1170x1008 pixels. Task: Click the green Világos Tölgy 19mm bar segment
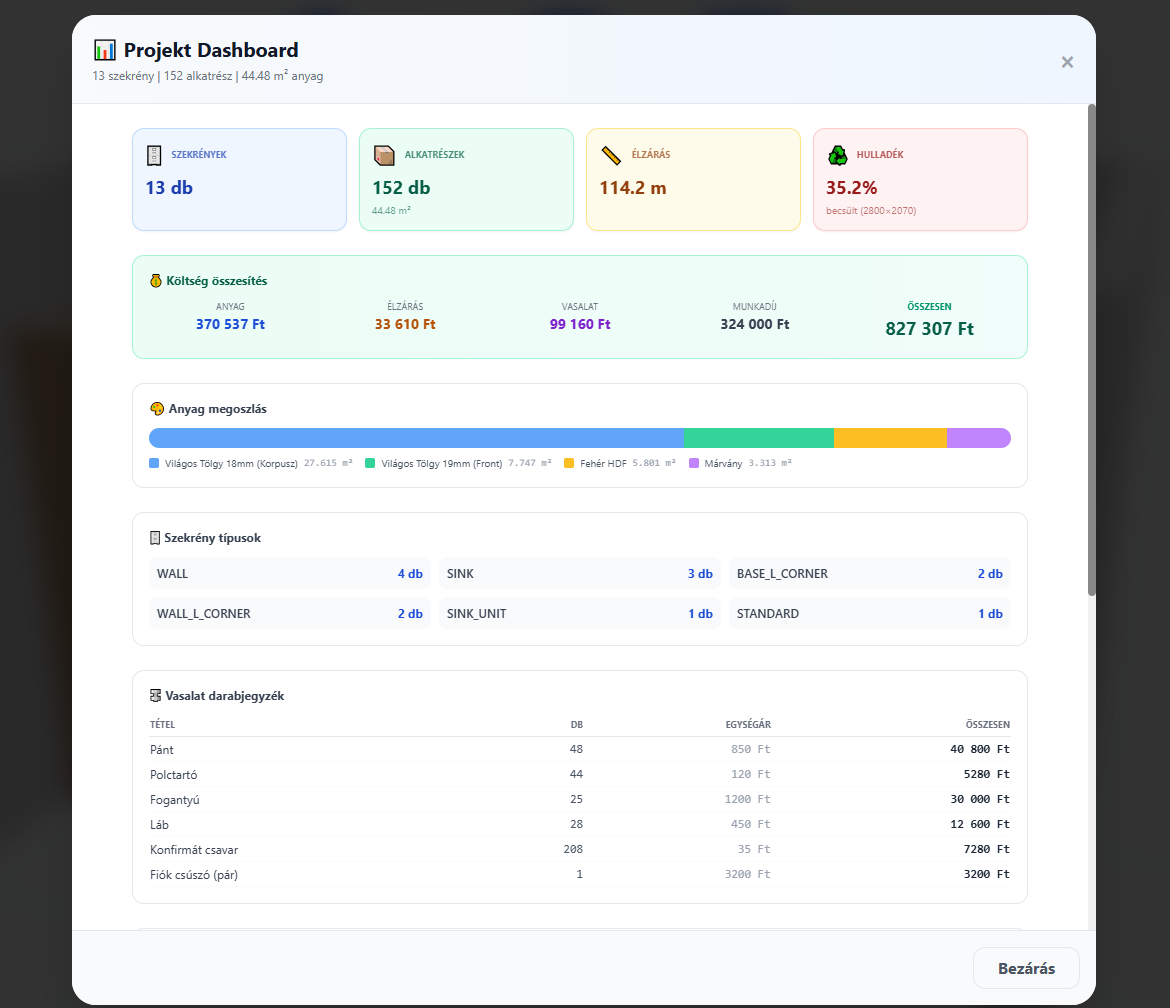[759, 438]
